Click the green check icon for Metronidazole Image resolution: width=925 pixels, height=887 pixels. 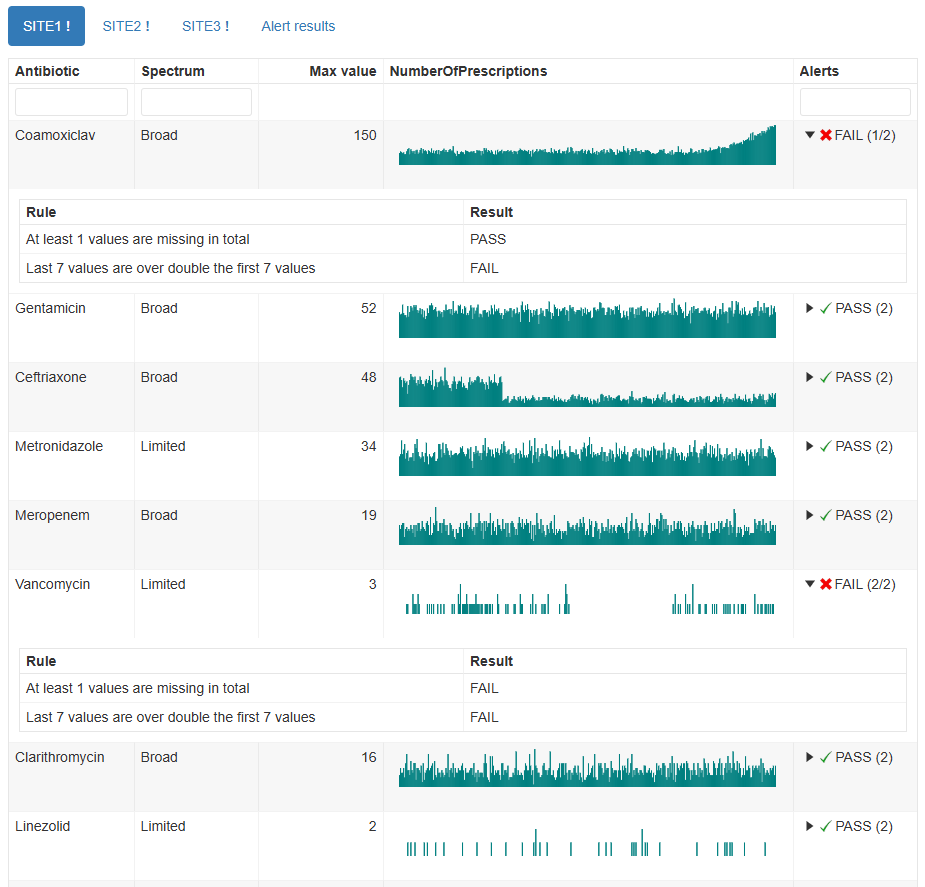(826, 447)
